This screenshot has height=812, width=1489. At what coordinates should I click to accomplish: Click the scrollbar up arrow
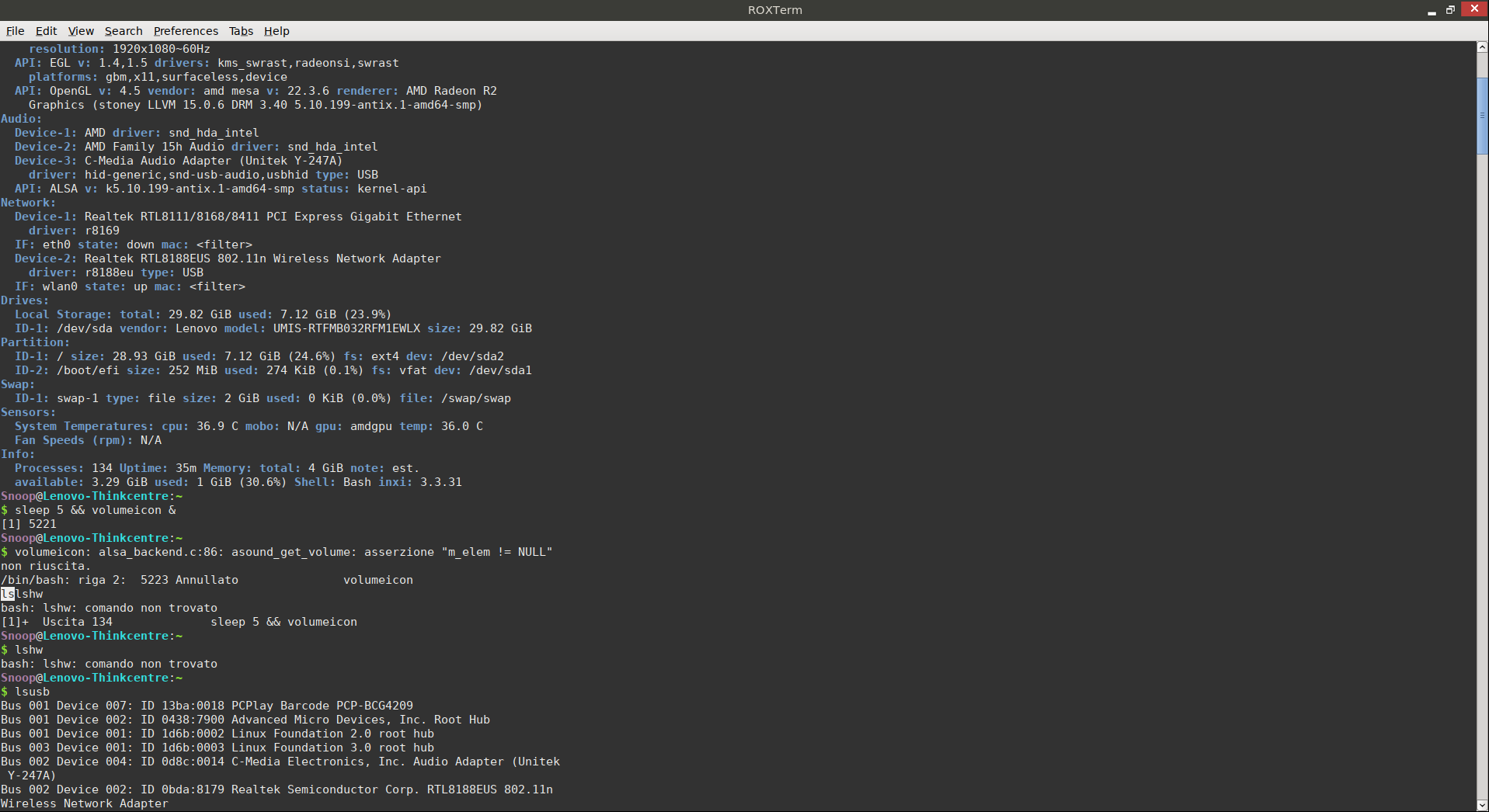tap(1482, 47)
